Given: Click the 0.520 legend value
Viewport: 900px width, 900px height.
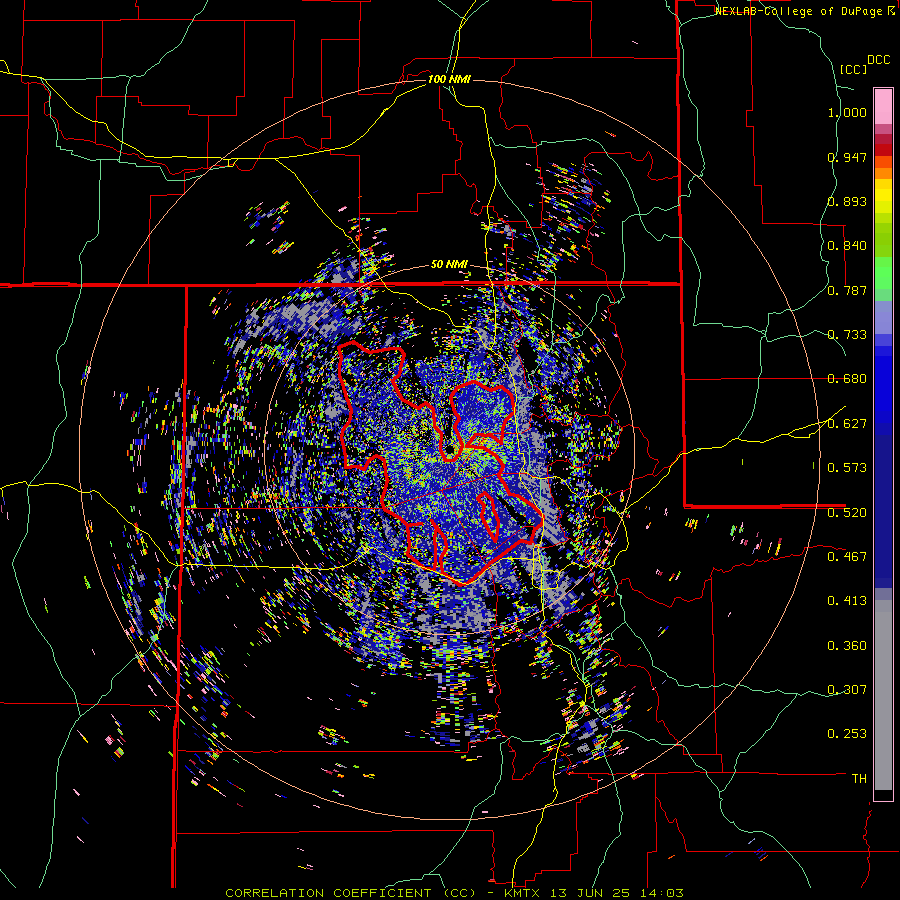Looking at the screenshot, I should 847,512.
